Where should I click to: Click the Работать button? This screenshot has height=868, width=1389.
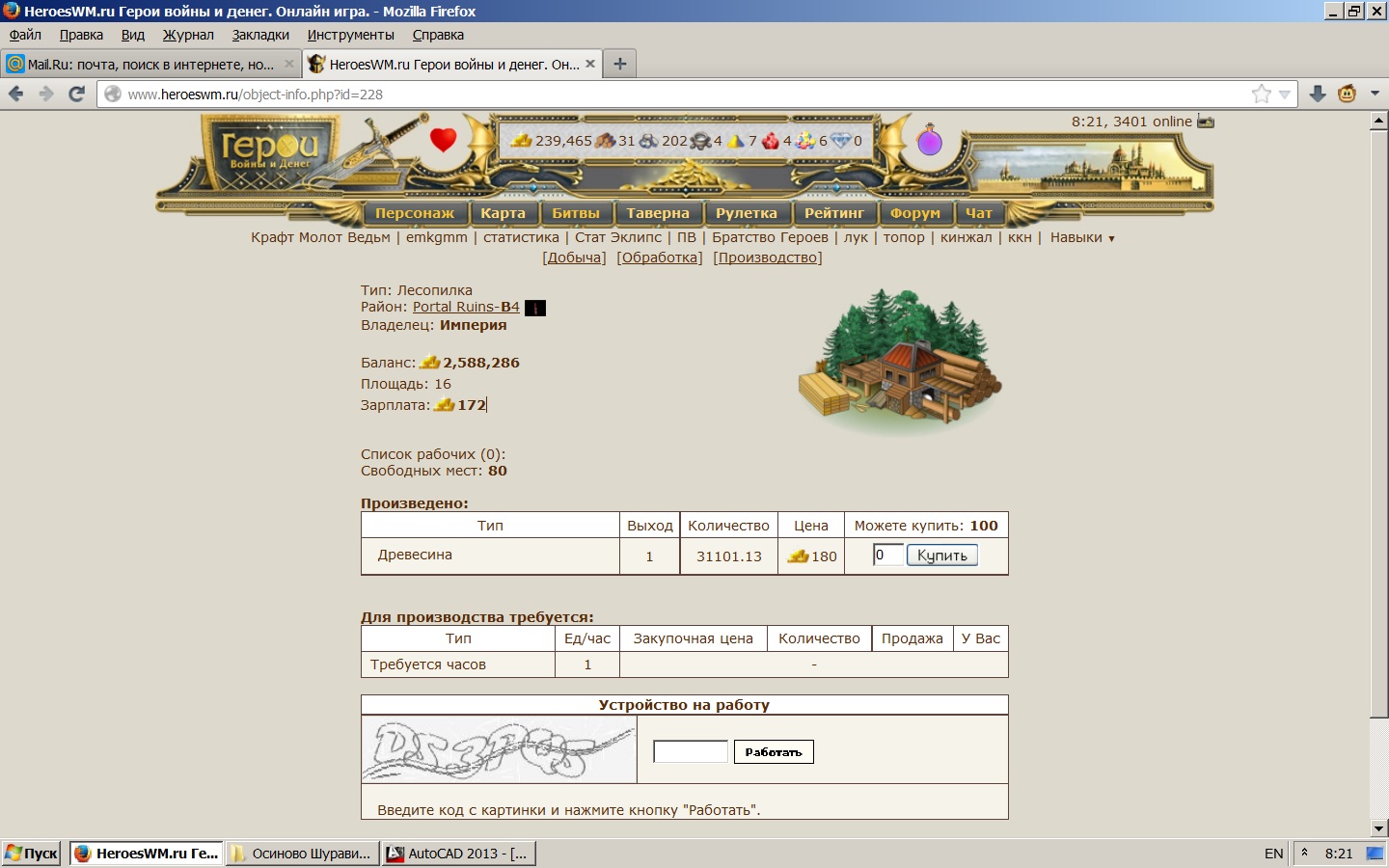click(774, 751)
